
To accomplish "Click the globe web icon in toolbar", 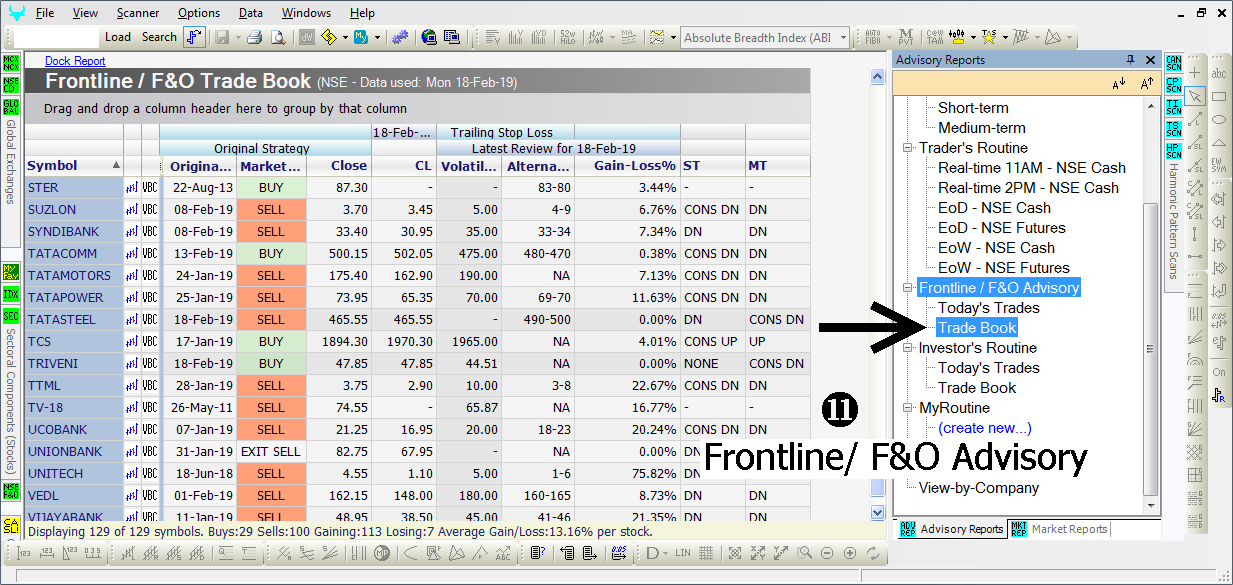I will [429, 37].
